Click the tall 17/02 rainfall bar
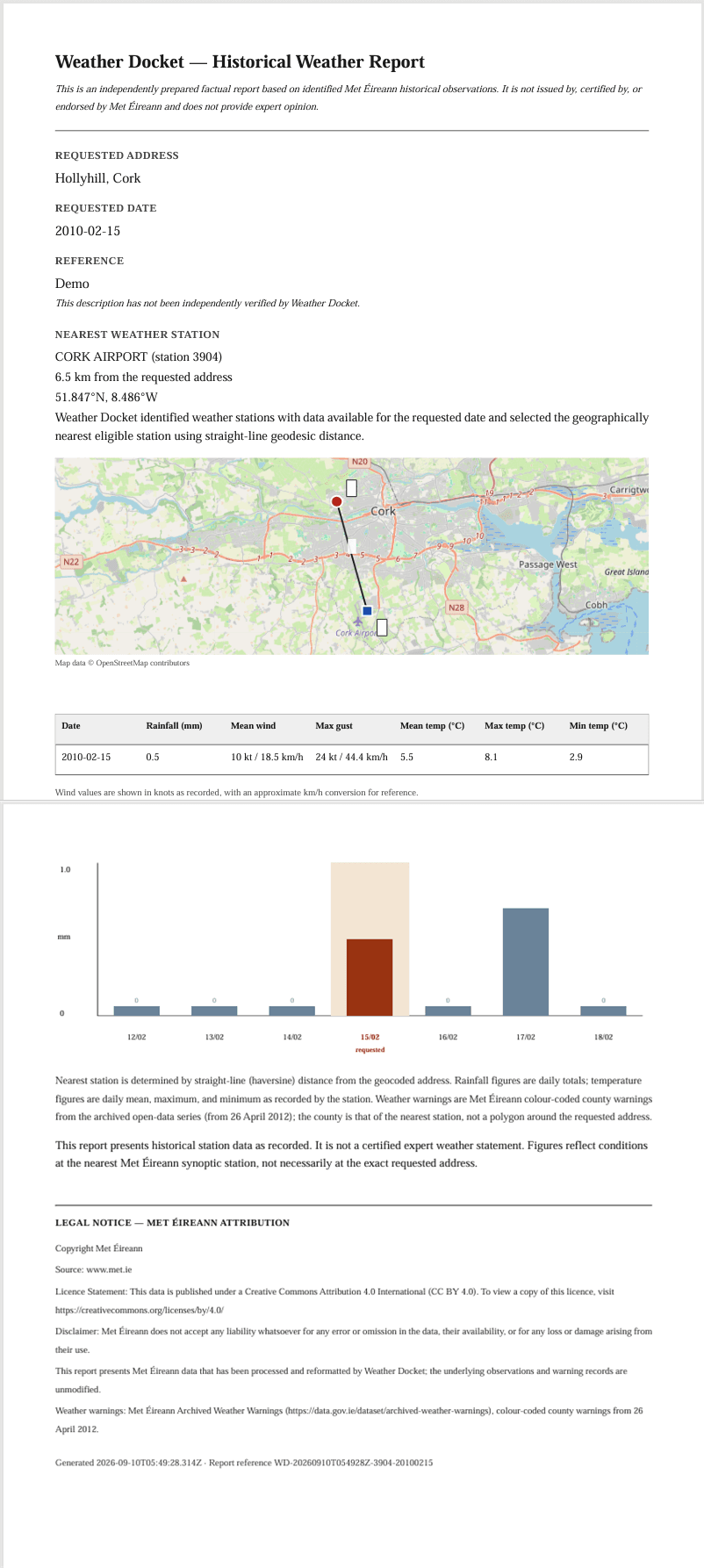Screen dimensions: 704x1568 point(526,962)
